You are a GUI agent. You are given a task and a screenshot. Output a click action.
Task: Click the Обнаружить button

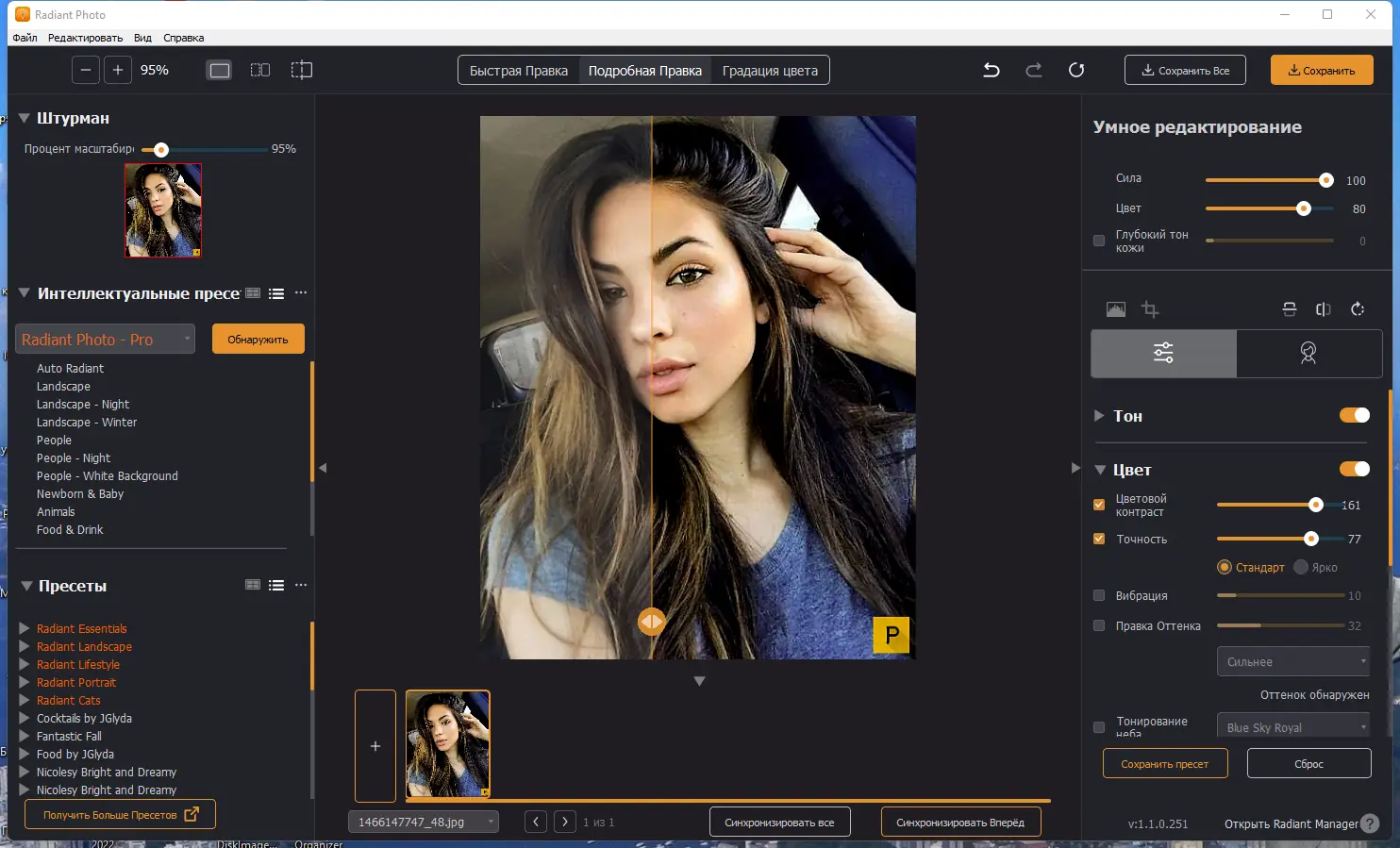pos(258,340)
